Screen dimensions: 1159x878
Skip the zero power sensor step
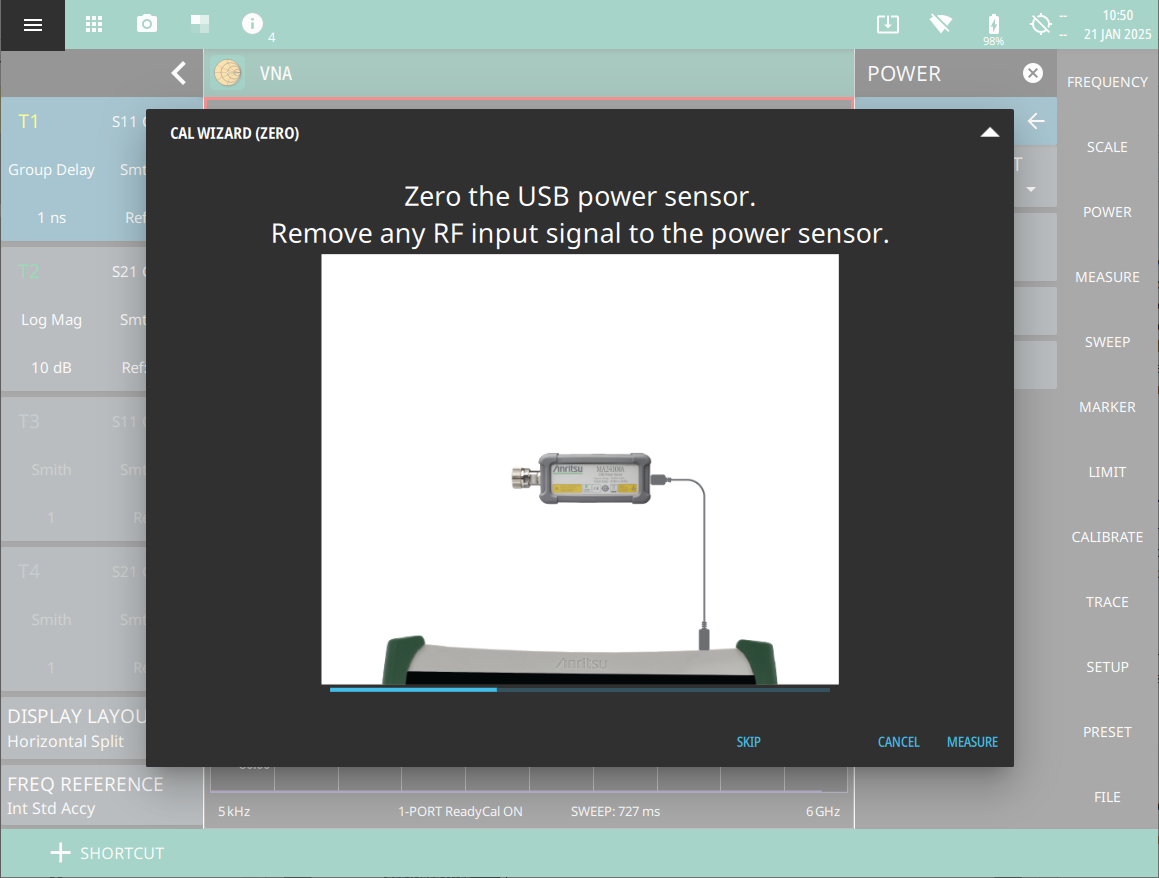(x=748, y=742)
